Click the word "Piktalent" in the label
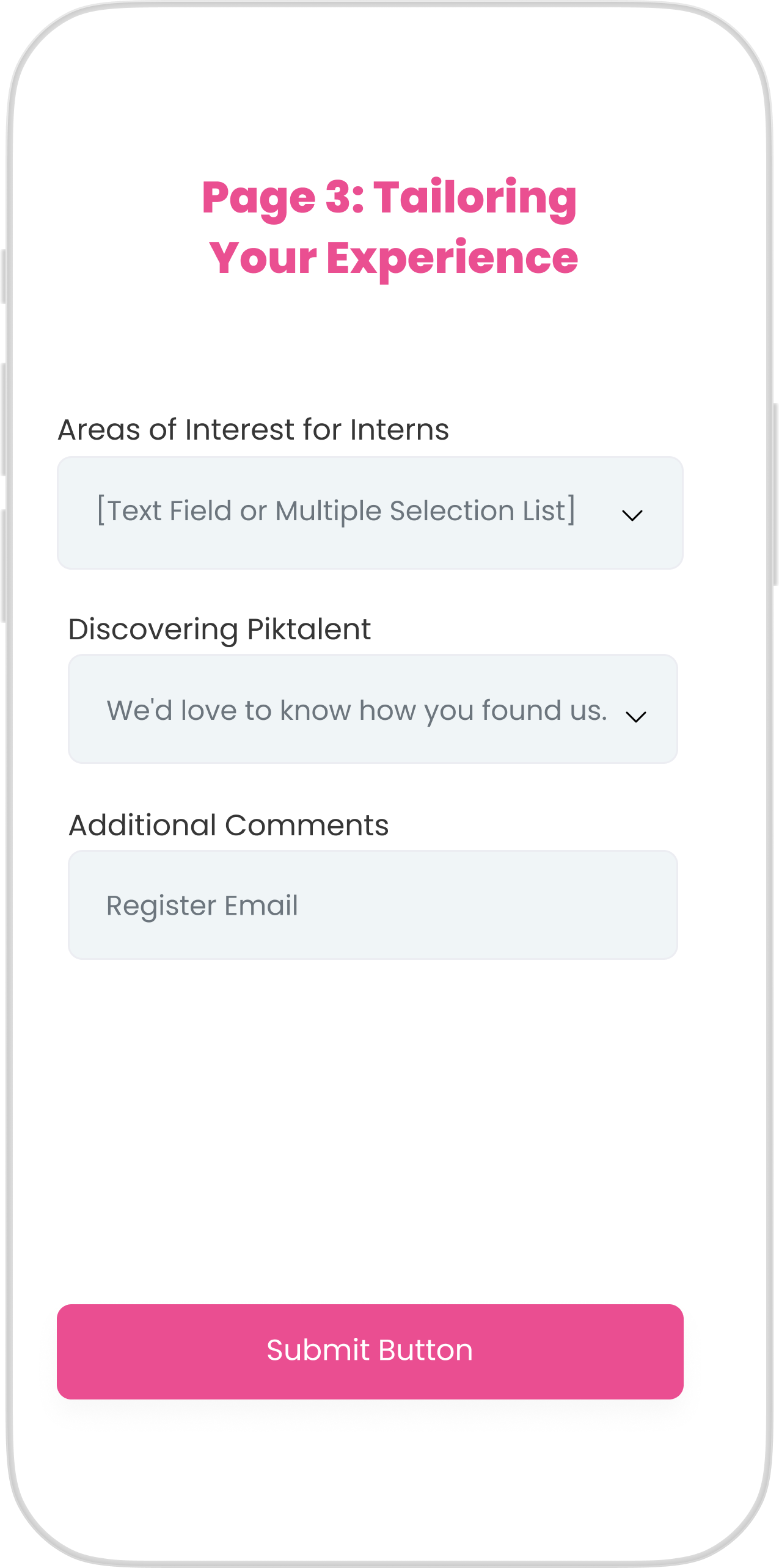Image resolution: width=779 pixels, height=1568 pixels. click(309, 630)
